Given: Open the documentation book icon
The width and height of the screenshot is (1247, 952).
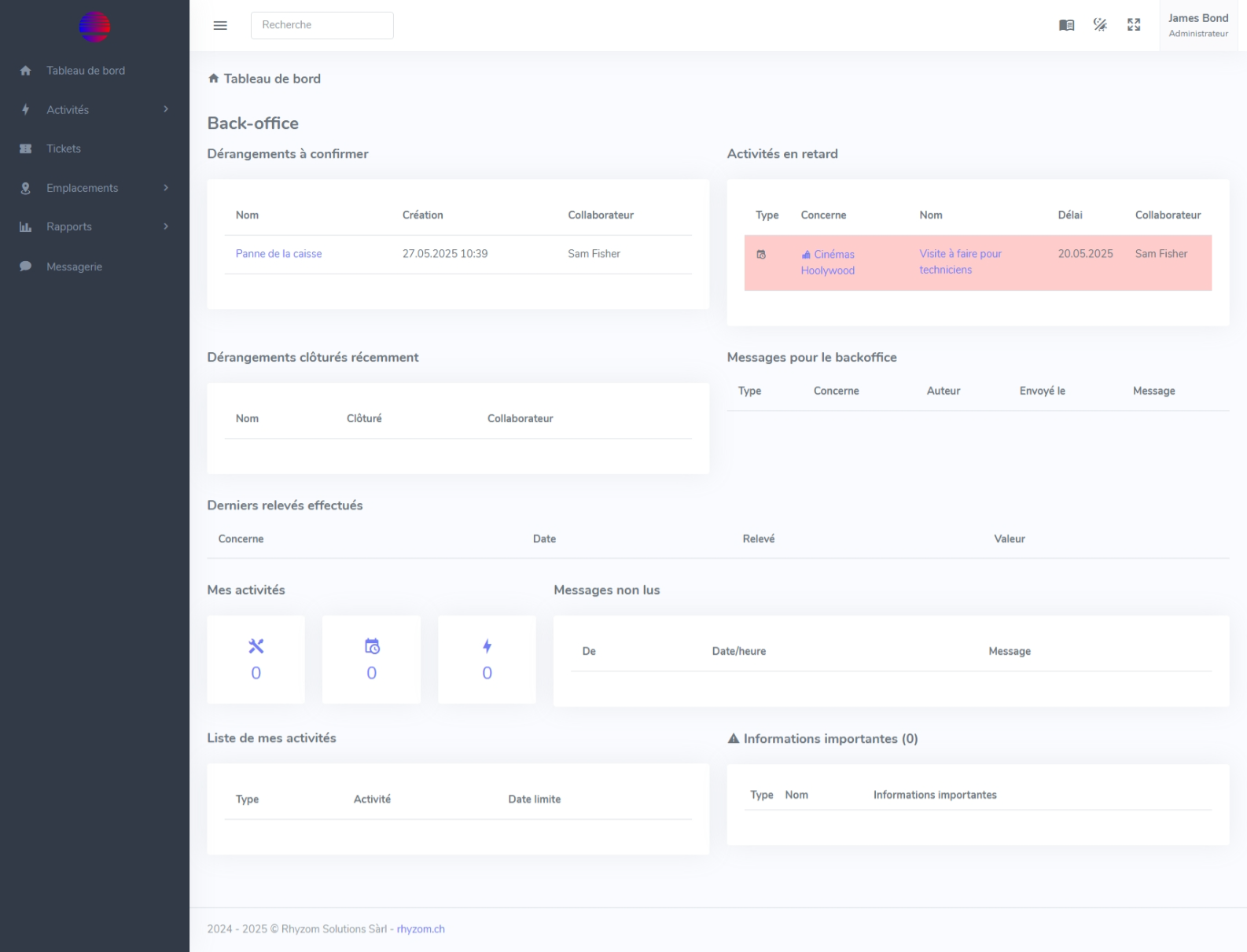Looking at the screenshot, I should coord(1066,25).
